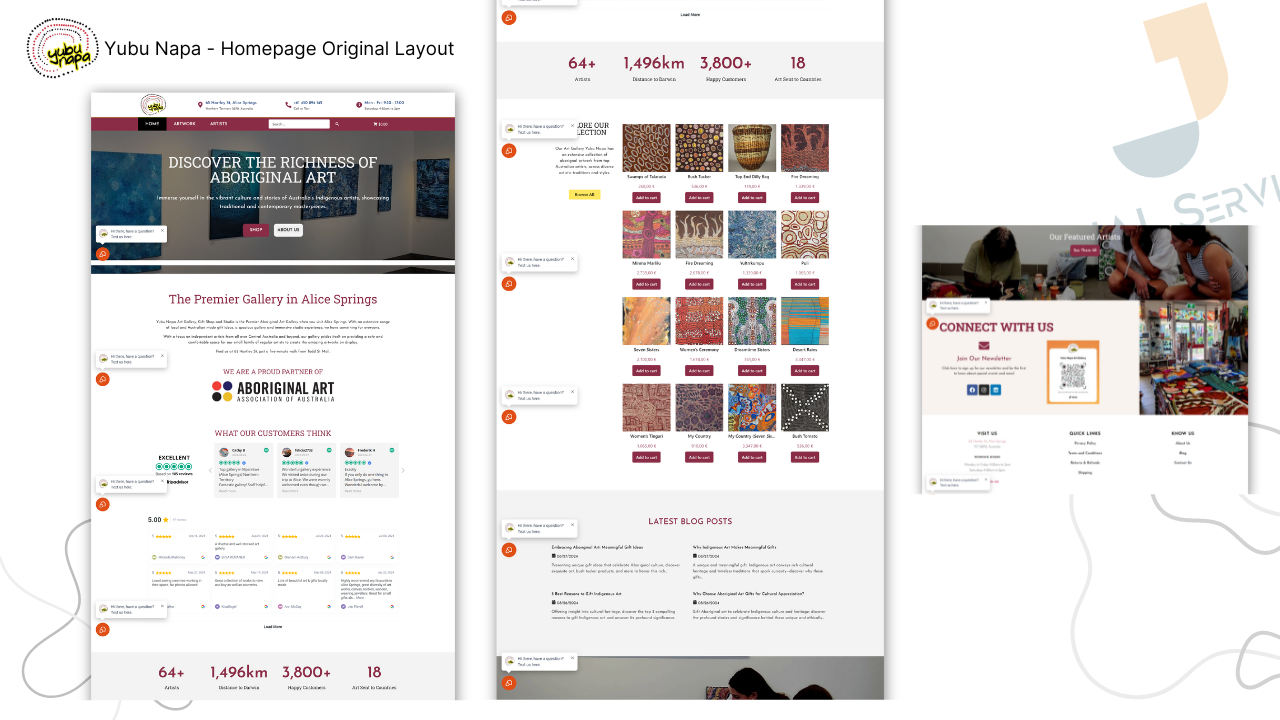The height and width of the screenshot is (720, 1280).
Task: Add Women's Ceremony to cart
Action: point(699,371)
